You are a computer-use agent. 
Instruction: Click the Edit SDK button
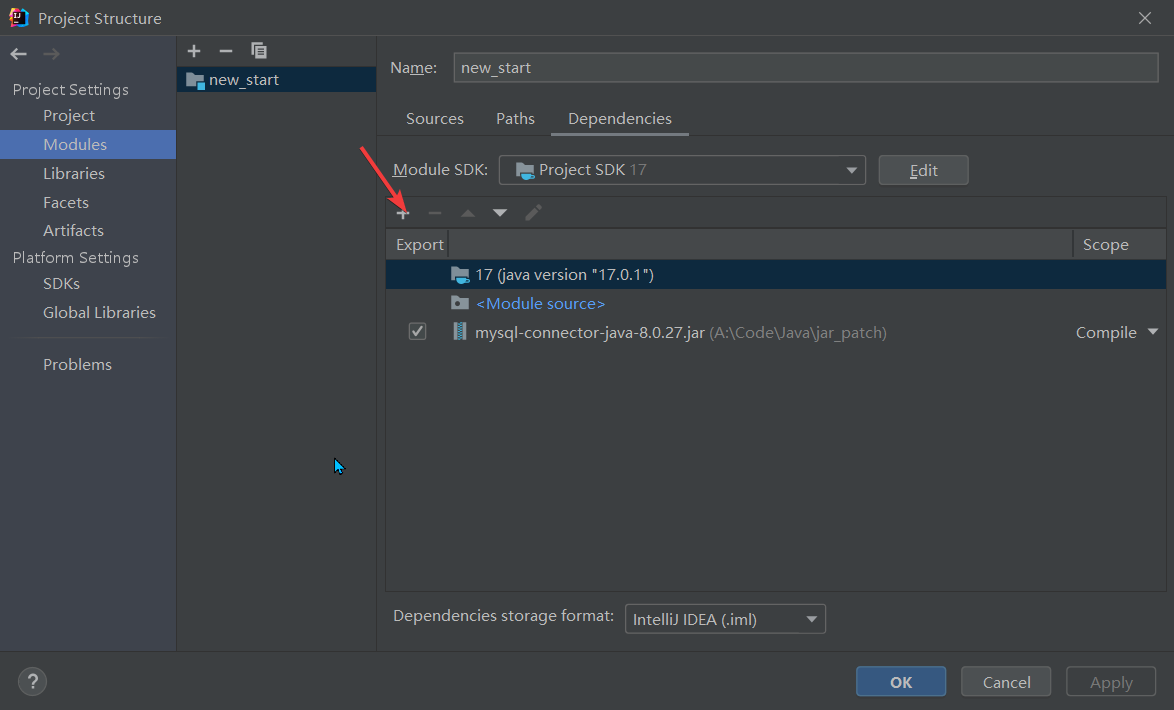[923, 170]
